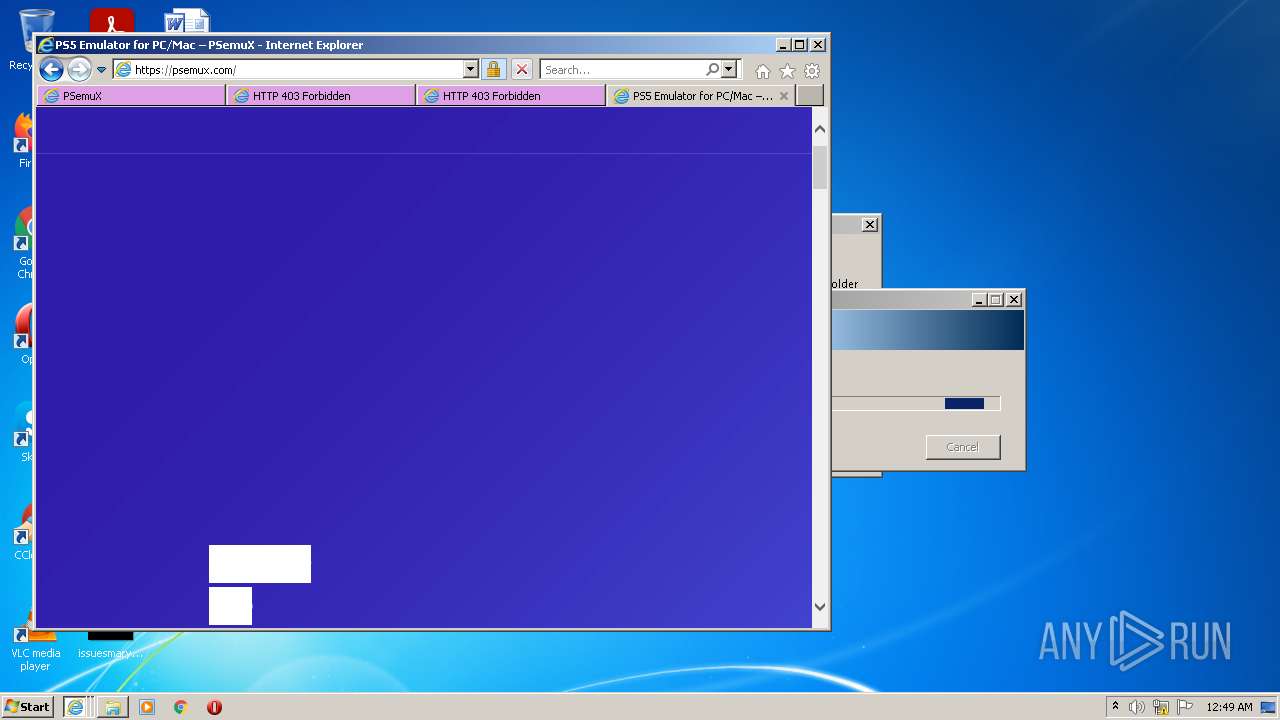Minimize the progress dialog window
1280x720 pixels.
tap(979, 300)
